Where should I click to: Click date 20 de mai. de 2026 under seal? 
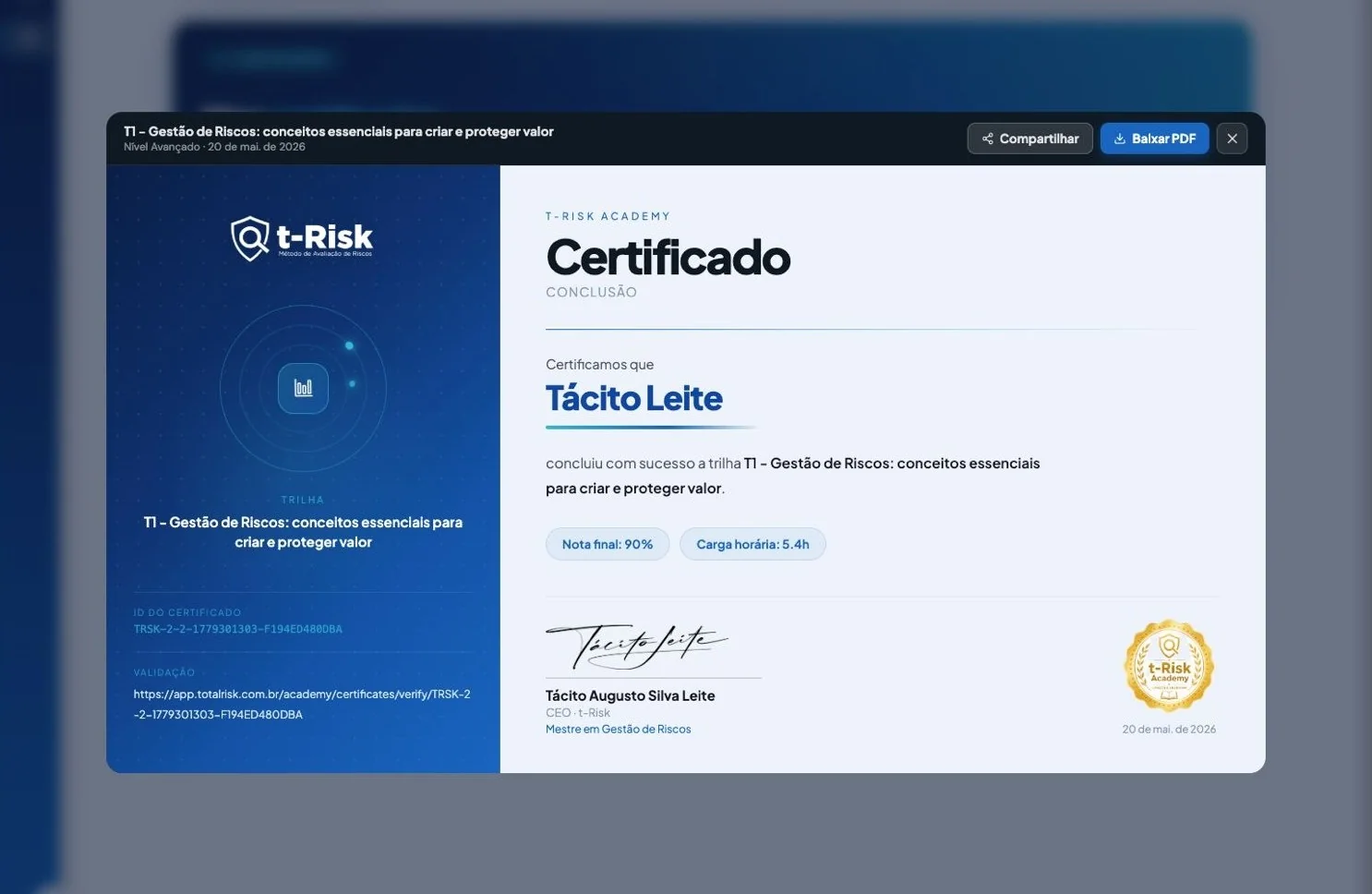(1169, 729)
